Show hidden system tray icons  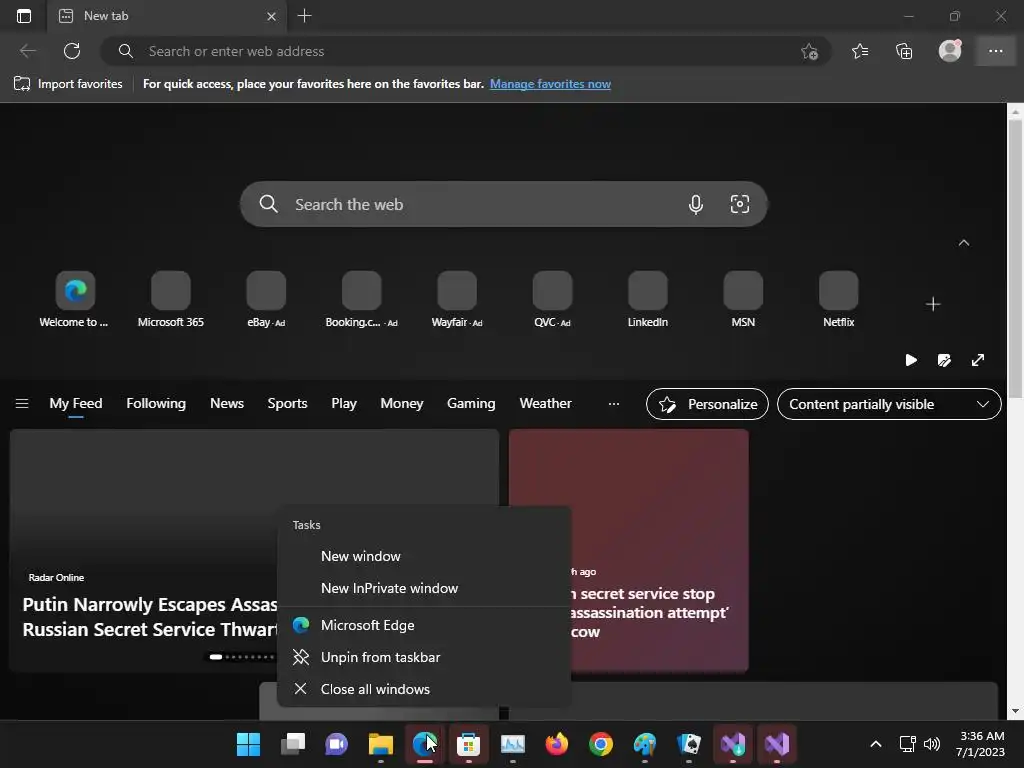pos(876,744)
